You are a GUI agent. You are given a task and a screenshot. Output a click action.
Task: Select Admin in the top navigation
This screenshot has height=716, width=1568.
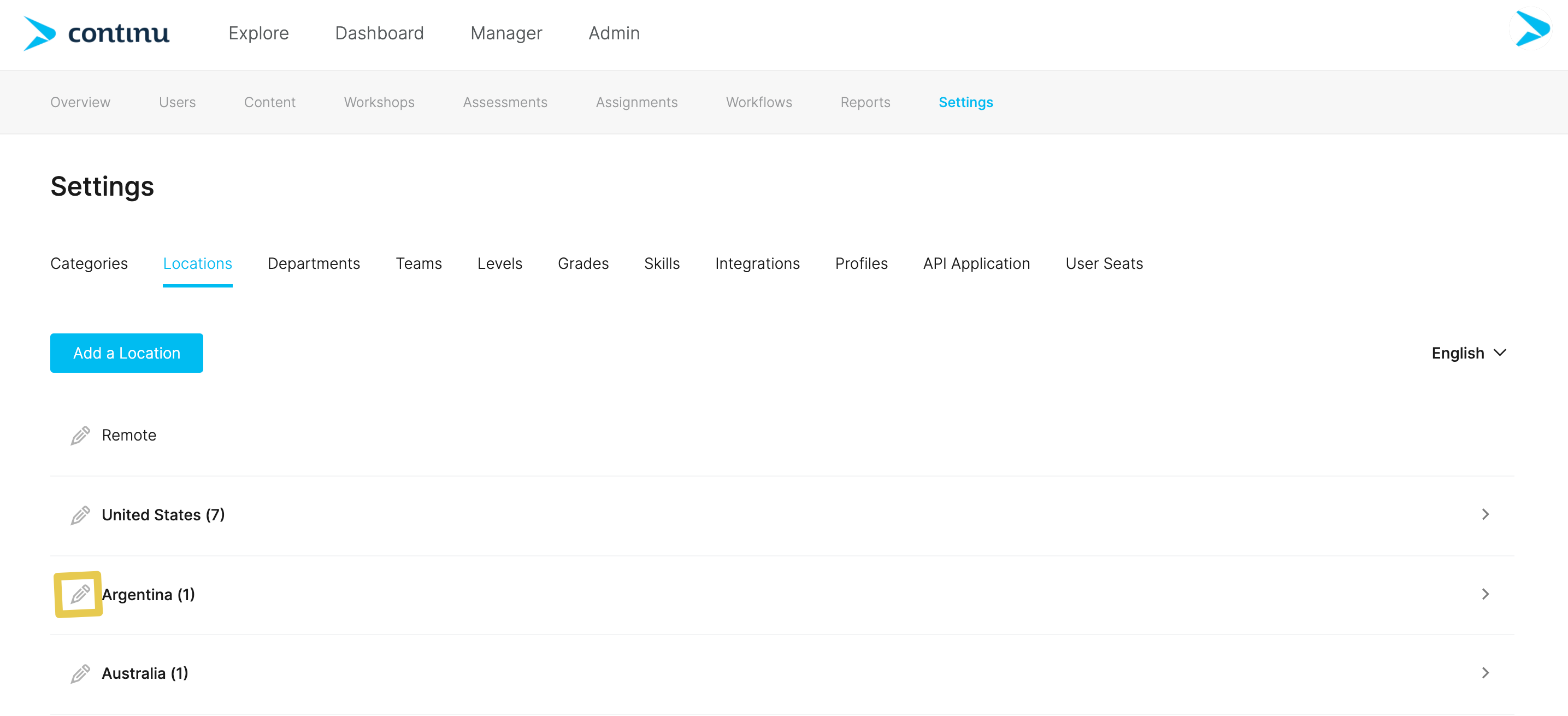pos(614,33)
